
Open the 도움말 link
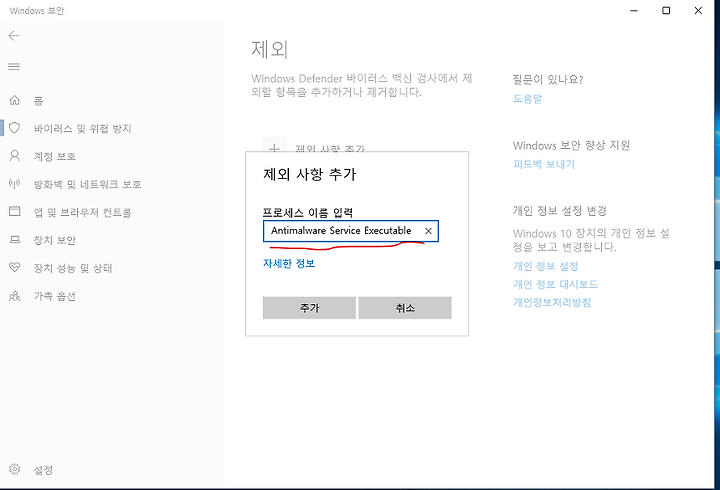528,98
